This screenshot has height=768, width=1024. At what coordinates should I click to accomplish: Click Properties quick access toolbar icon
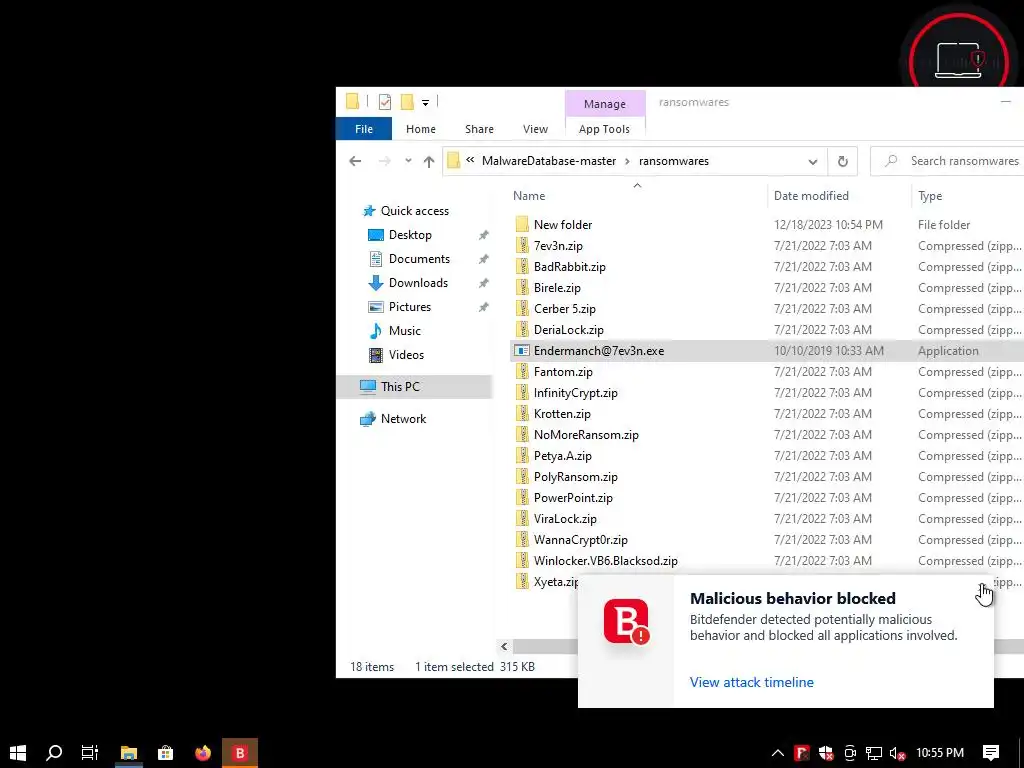tap(385, 102)
